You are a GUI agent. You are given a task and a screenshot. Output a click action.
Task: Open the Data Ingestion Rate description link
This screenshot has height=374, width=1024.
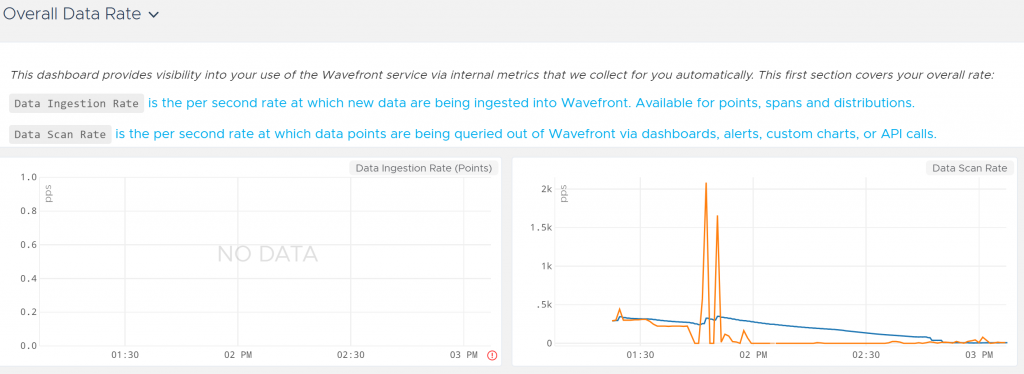pos(531,102)
